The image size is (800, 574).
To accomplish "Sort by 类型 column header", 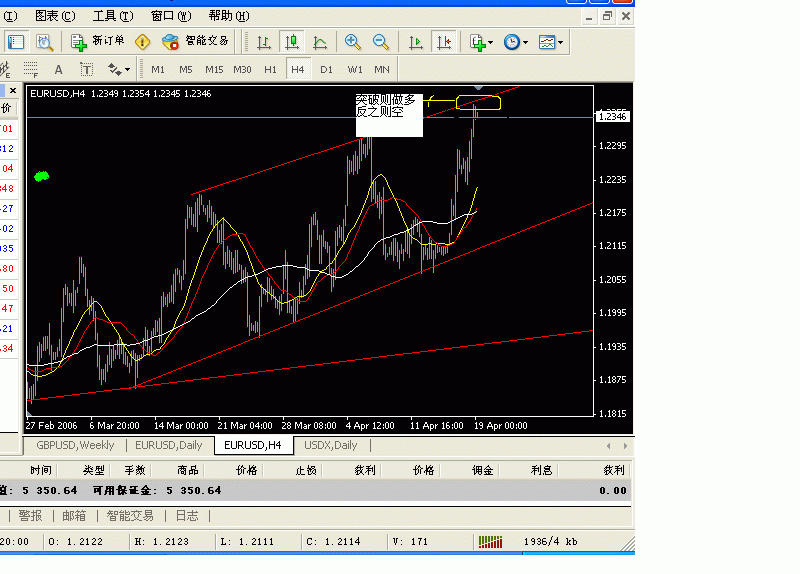I will pos(93,470).
